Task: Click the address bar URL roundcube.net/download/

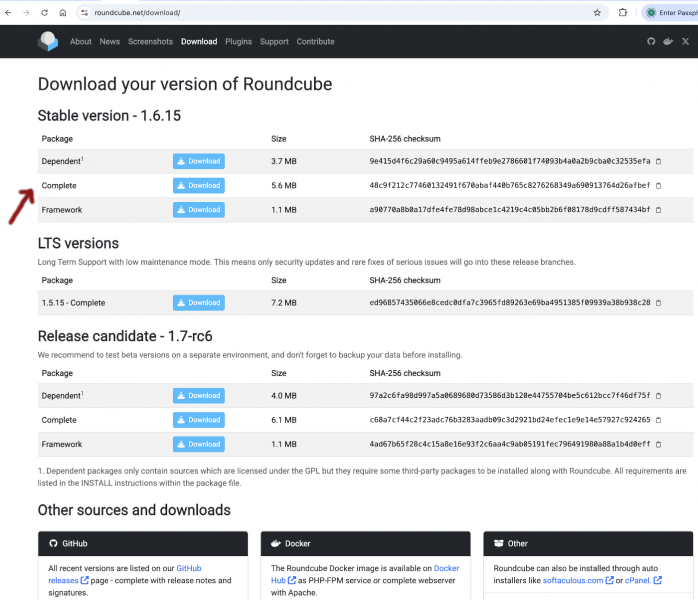Action: coord(137,13)
